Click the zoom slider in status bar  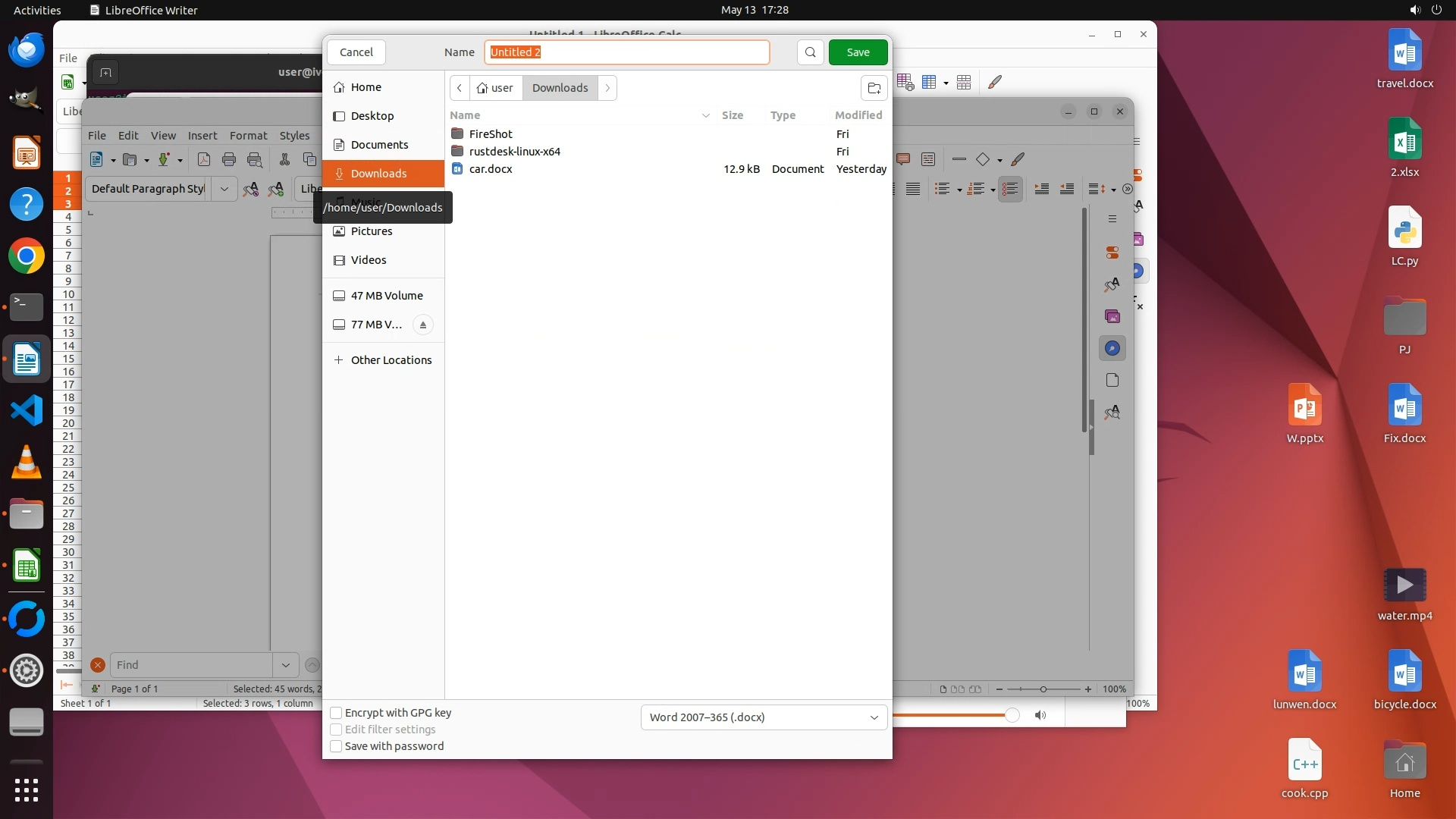pyautogui.click(x=1043, y=689)
